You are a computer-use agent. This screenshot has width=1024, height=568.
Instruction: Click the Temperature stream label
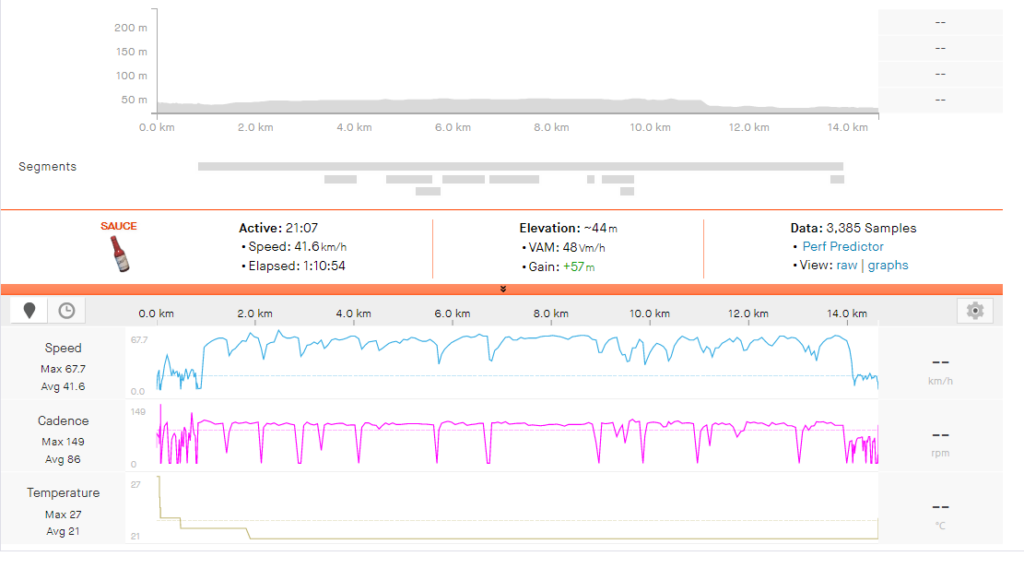pos(63,493)
